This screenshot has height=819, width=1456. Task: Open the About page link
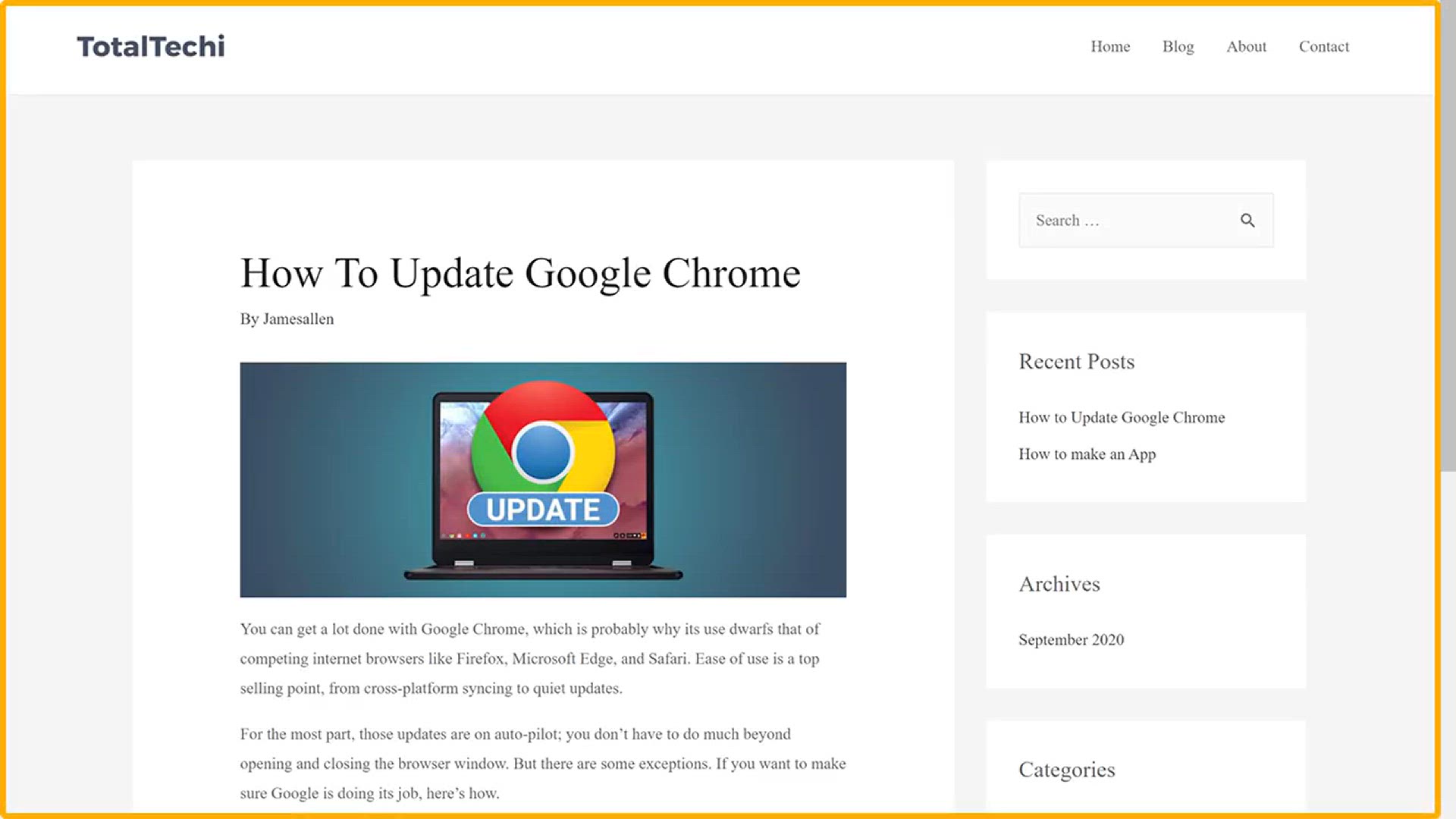click(x=1246, y=46)
